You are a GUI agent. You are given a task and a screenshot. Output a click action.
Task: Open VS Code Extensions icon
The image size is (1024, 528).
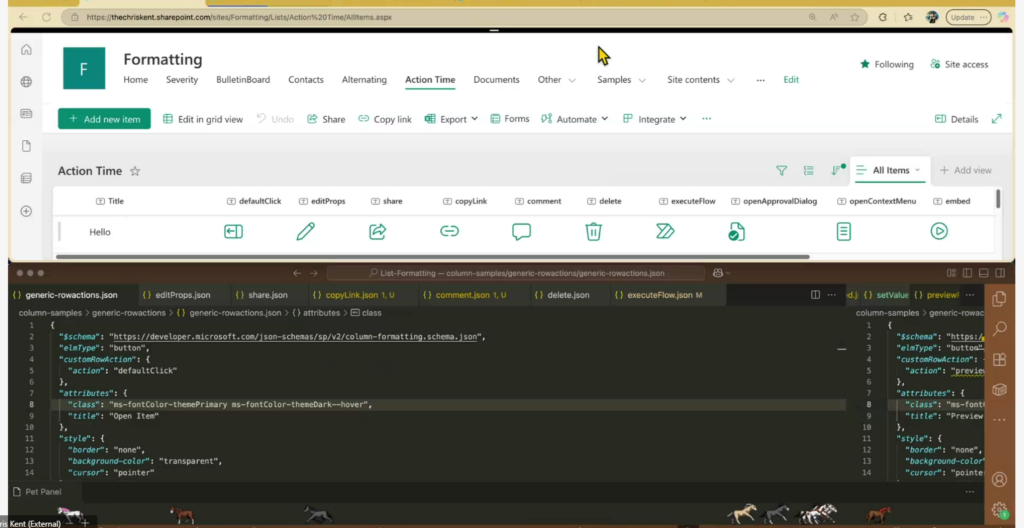999,359
